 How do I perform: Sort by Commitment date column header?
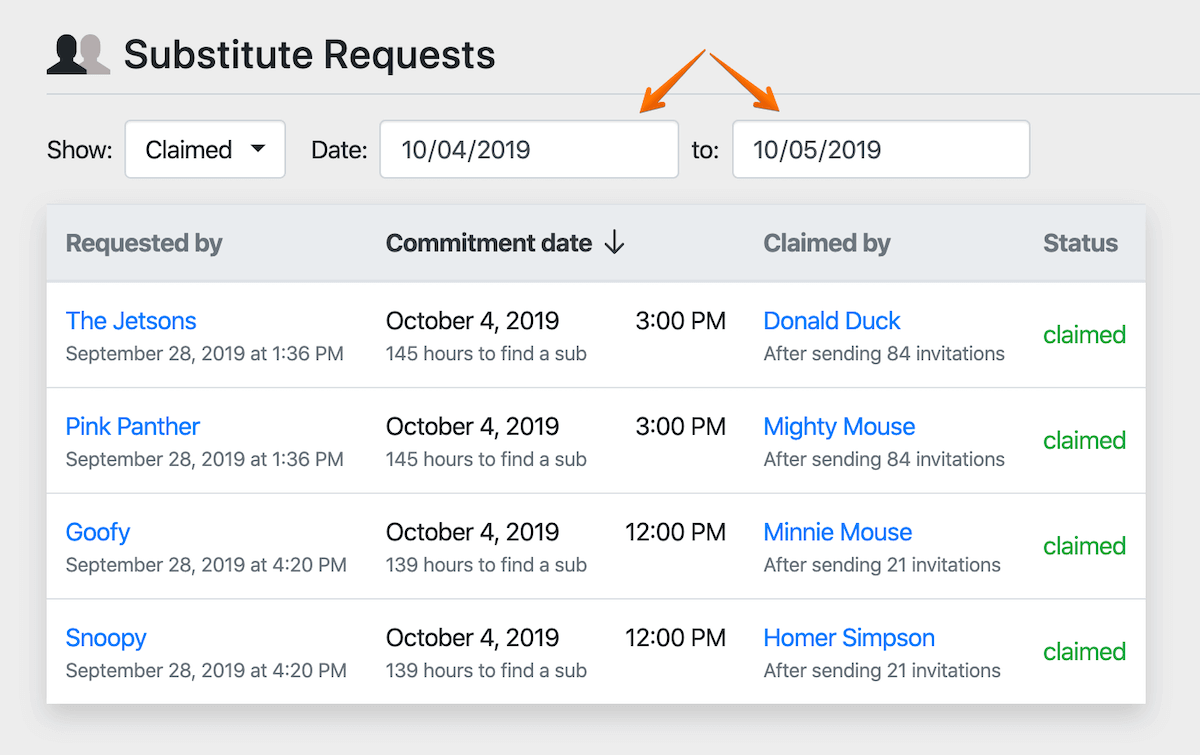point(488,243)
